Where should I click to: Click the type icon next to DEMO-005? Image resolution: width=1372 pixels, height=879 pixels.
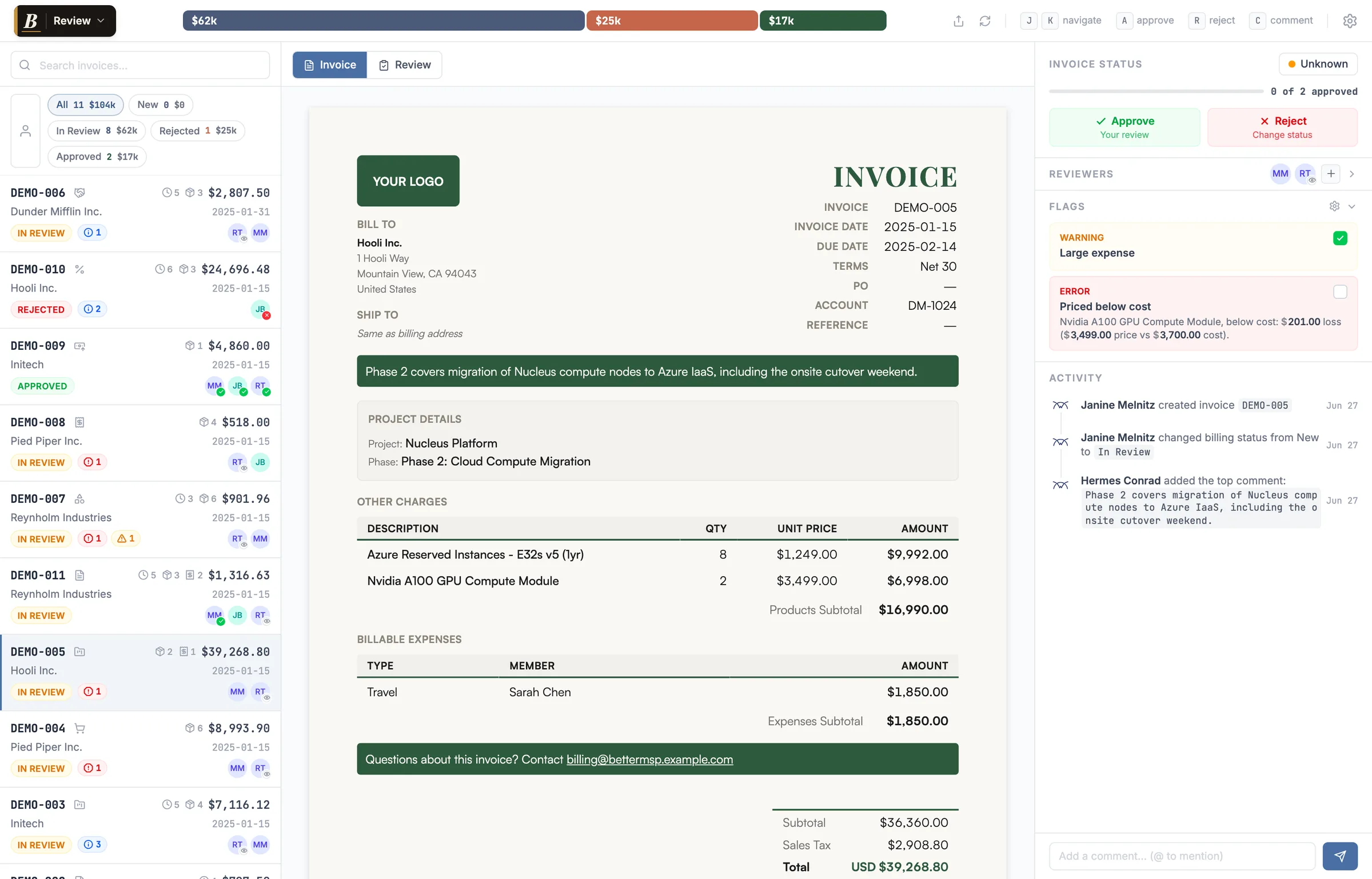pyautogui.click(x=79, y=652)
